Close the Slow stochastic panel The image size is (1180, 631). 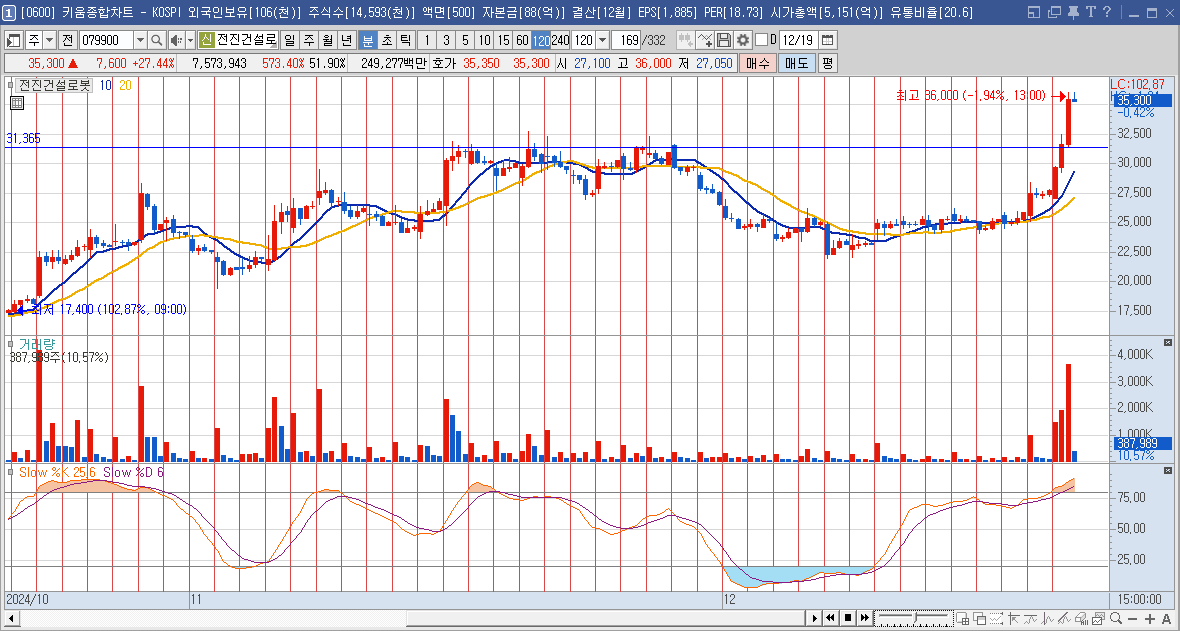(x=1167, y=471)
